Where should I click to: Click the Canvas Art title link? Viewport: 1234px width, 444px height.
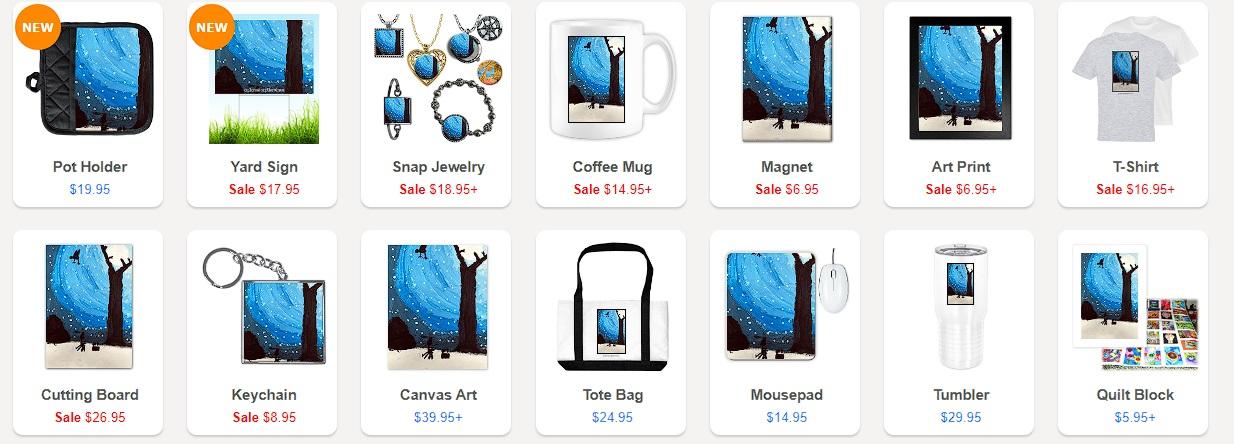click(436, 395)
